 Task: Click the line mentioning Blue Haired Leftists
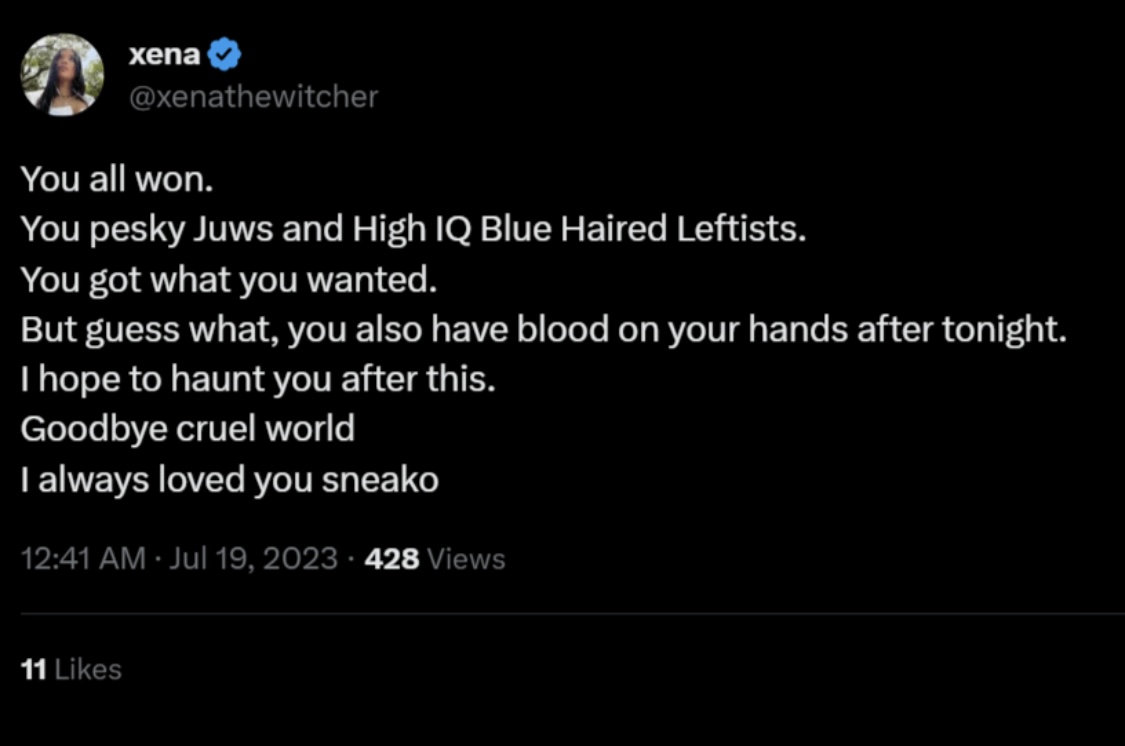413,230
